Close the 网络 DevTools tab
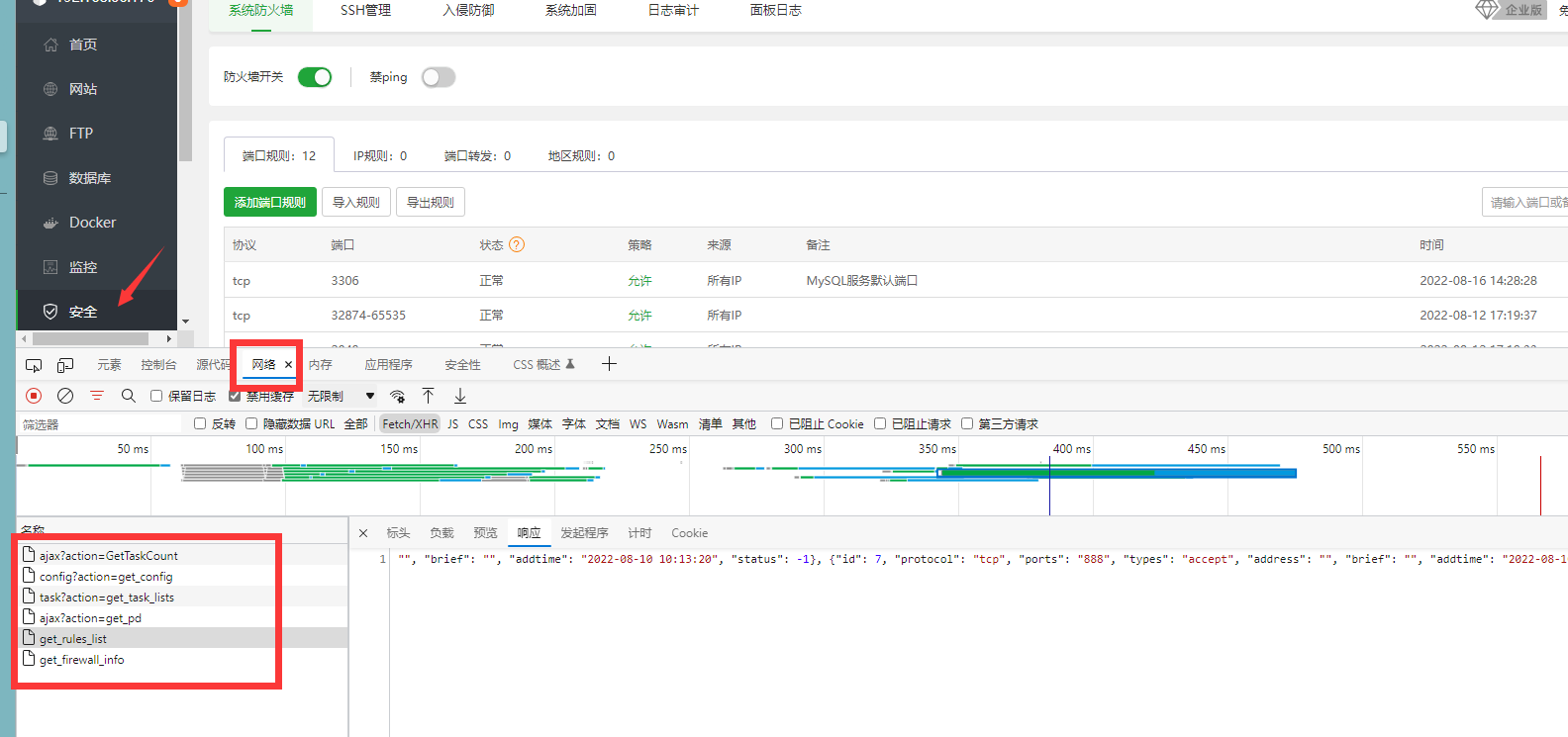Viewport: 1568px width, 737px height. [x=288, y=365]
